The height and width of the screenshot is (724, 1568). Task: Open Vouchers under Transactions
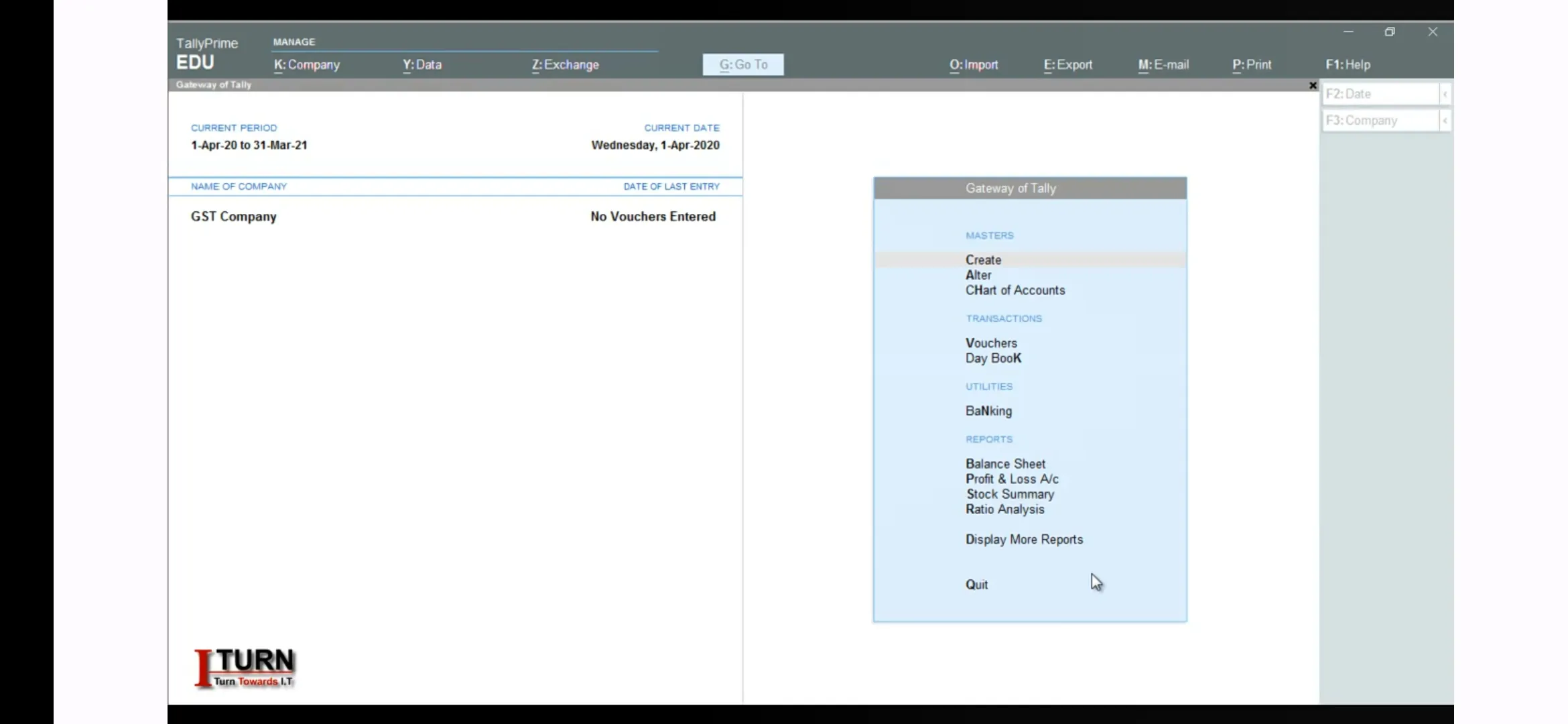(991, 342)
